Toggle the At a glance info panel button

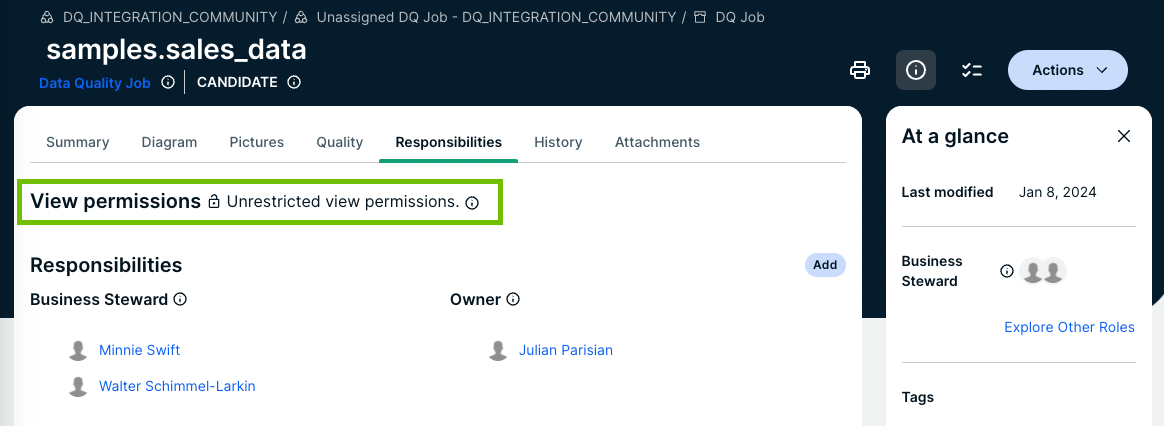pos(915,70)
